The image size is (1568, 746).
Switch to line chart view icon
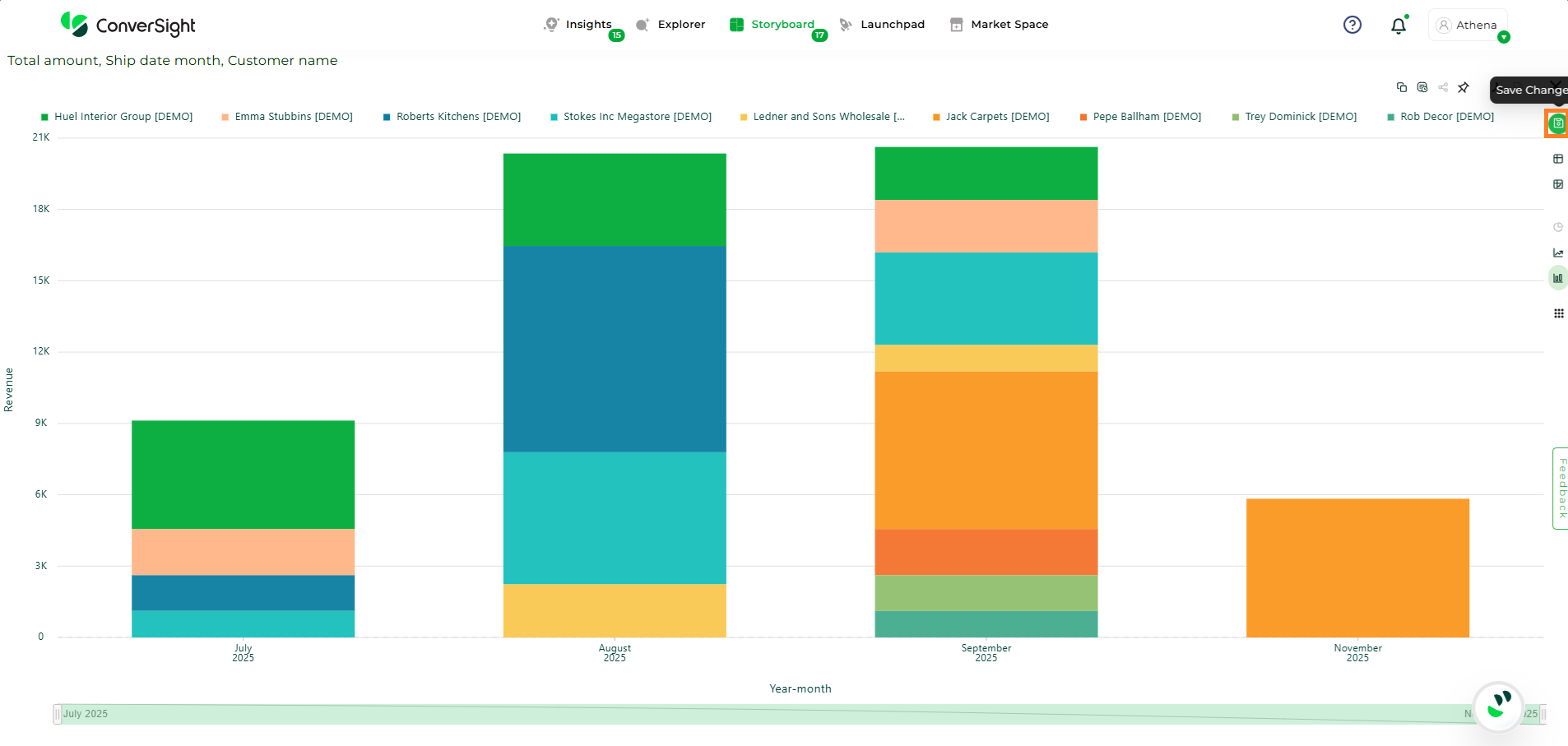[1557, 253]
